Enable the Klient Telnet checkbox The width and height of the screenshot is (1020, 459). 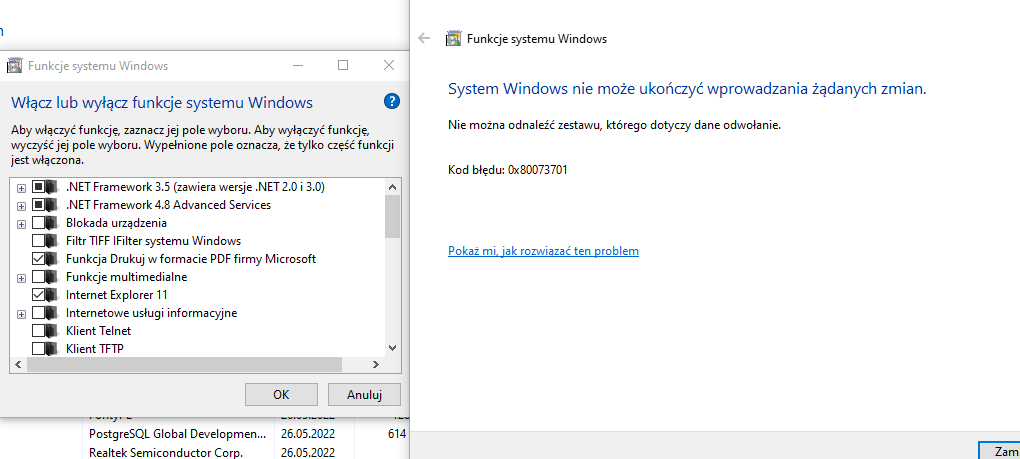click(38, 331)
